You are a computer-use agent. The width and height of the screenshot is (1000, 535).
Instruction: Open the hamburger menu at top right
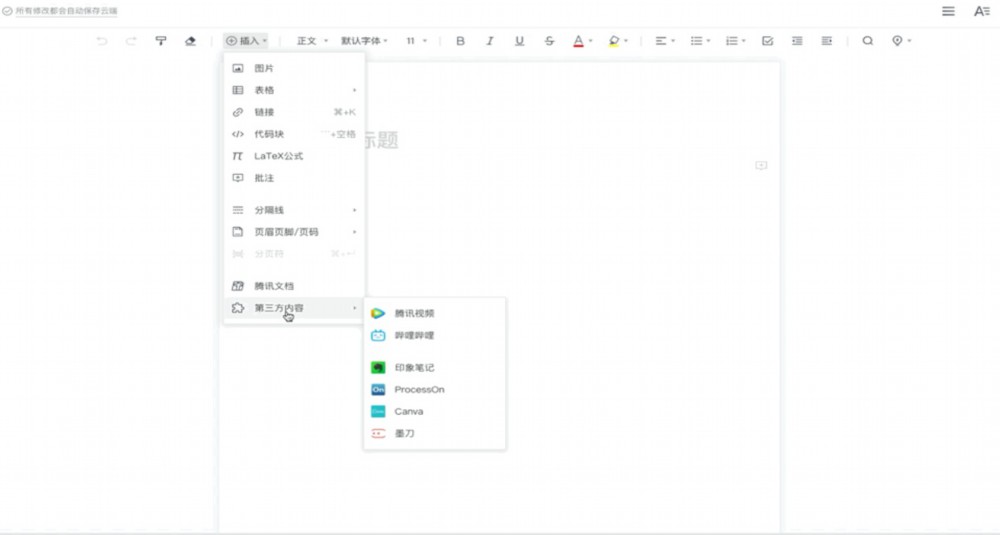948,11
